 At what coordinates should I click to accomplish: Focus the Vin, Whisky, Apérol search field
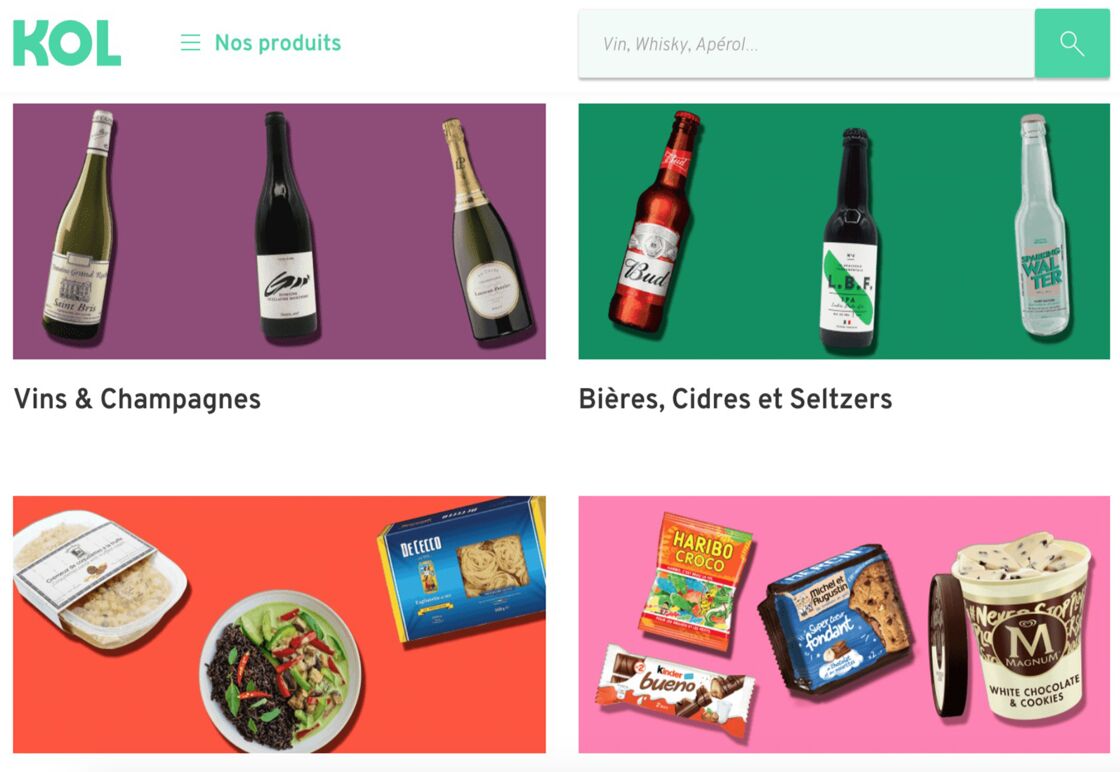coord(806,44)
